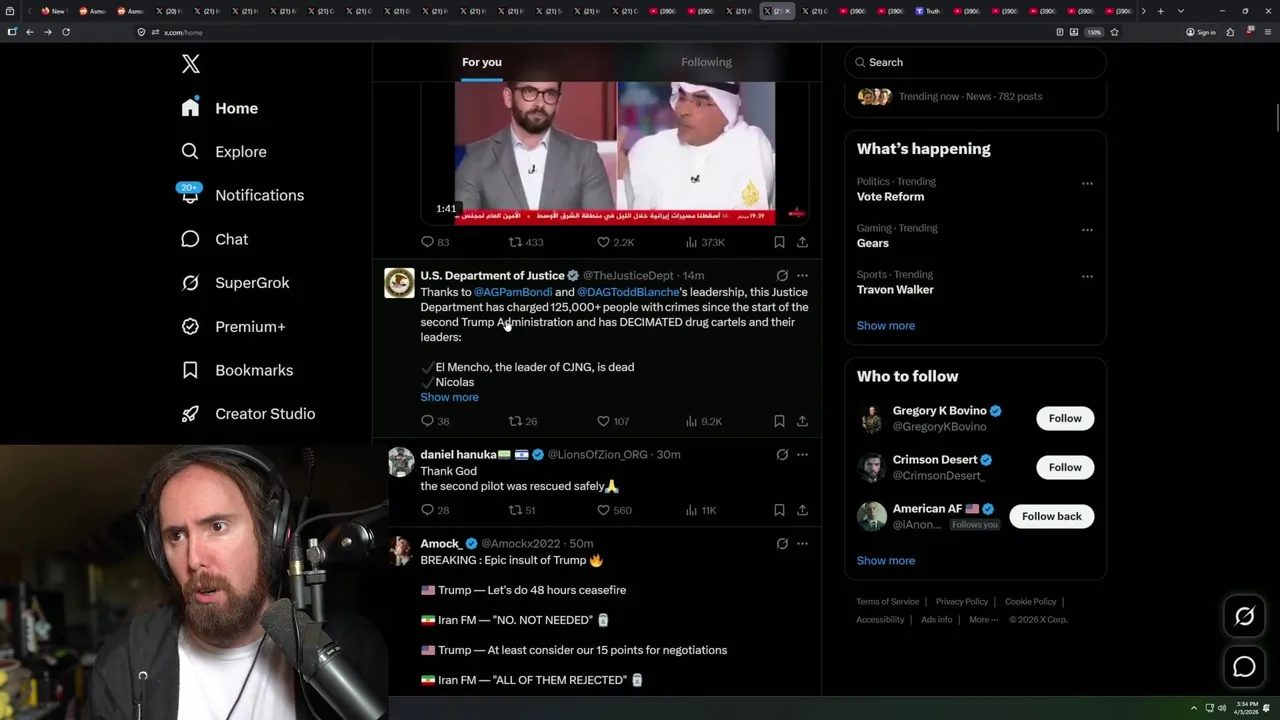Switch to the Following tab
Screen dimensions: 1280x720
click(706, 62)
